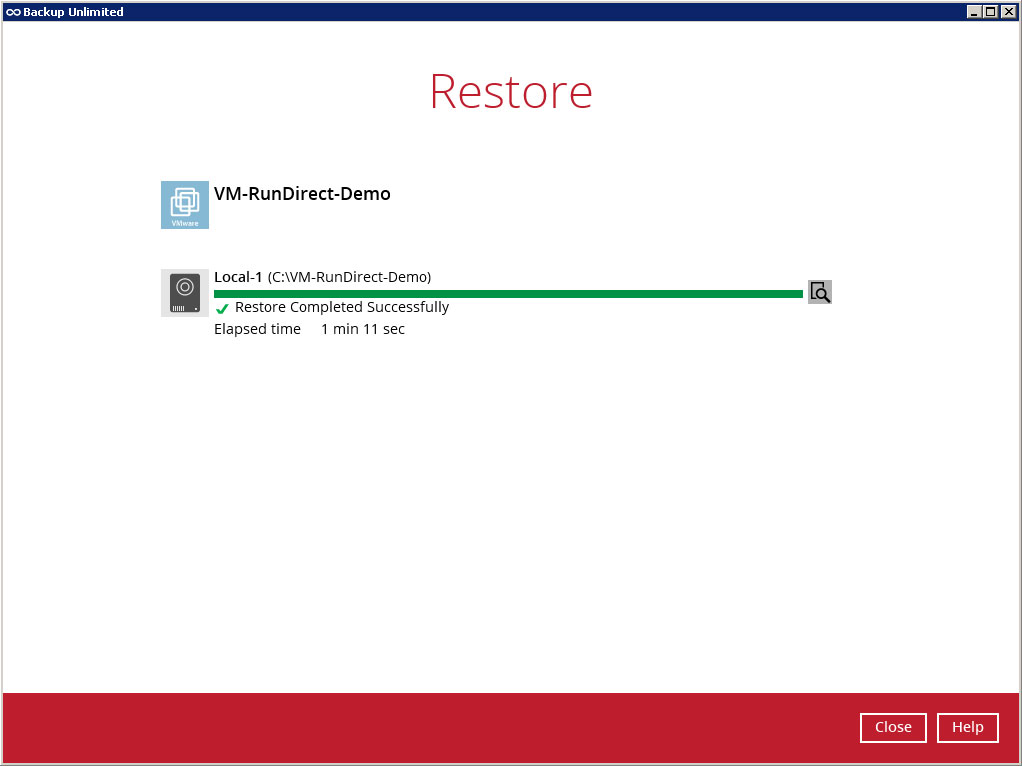
Task: Click the green restore progress bar
Action: pyautogui.click(x=508, y=294)
